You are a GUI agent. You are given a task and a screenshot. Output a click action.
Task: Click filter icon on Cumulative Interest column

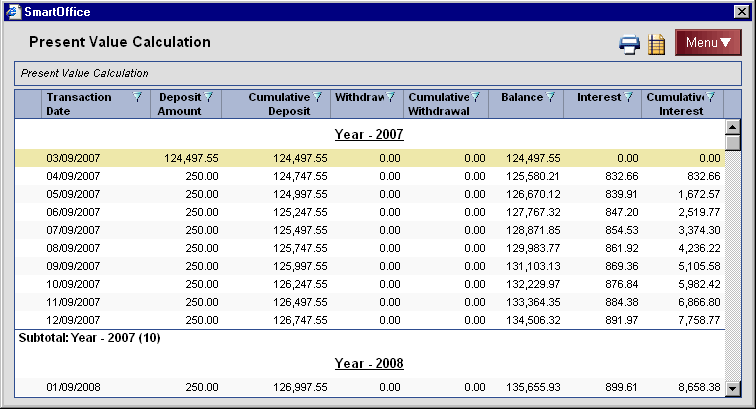[710, 97]
